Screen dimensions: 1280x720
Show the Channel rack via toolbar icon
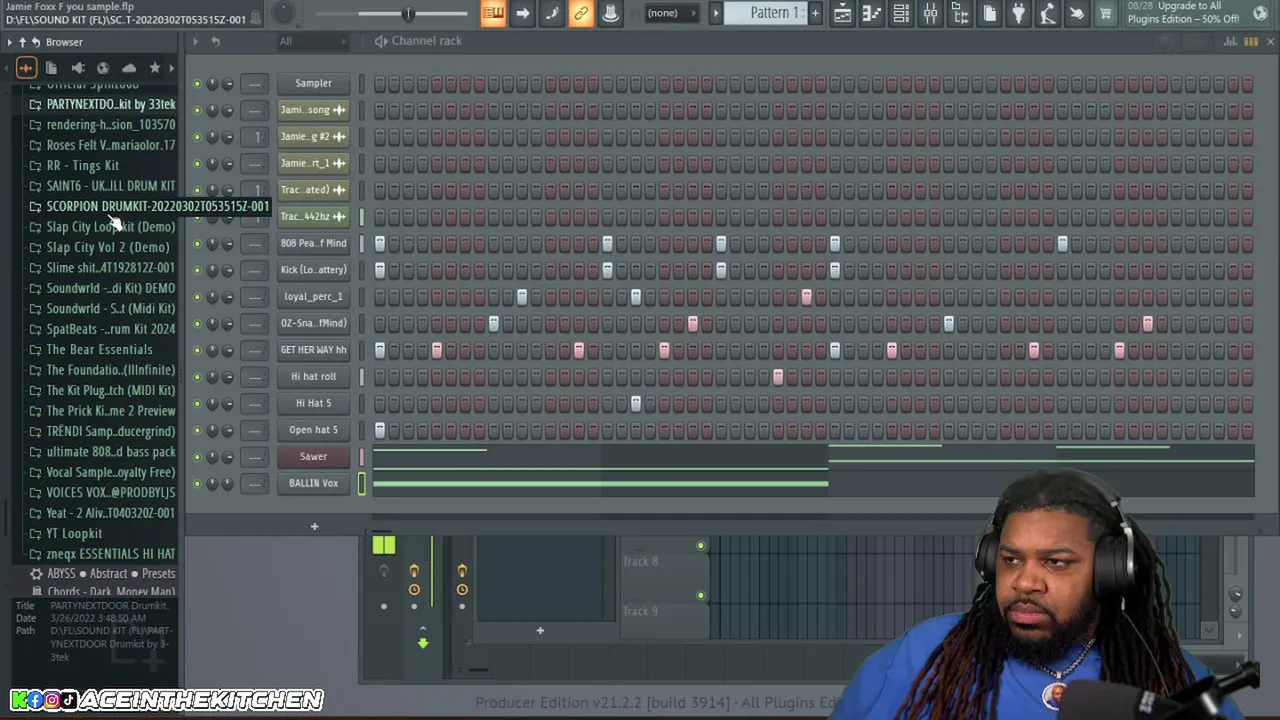[x=901, y=13]
